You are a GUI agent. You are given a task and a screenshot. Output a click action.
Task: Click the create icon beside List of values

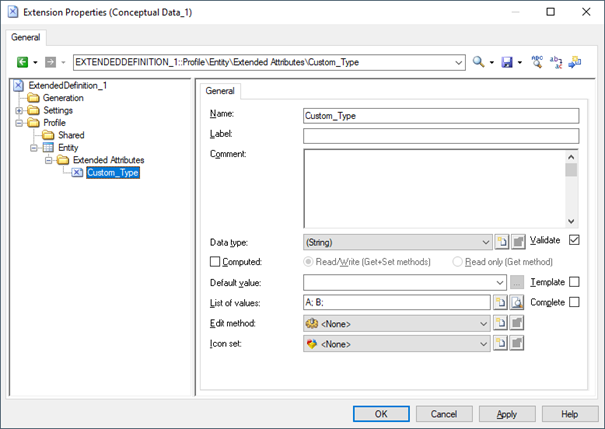click(501, 302)
